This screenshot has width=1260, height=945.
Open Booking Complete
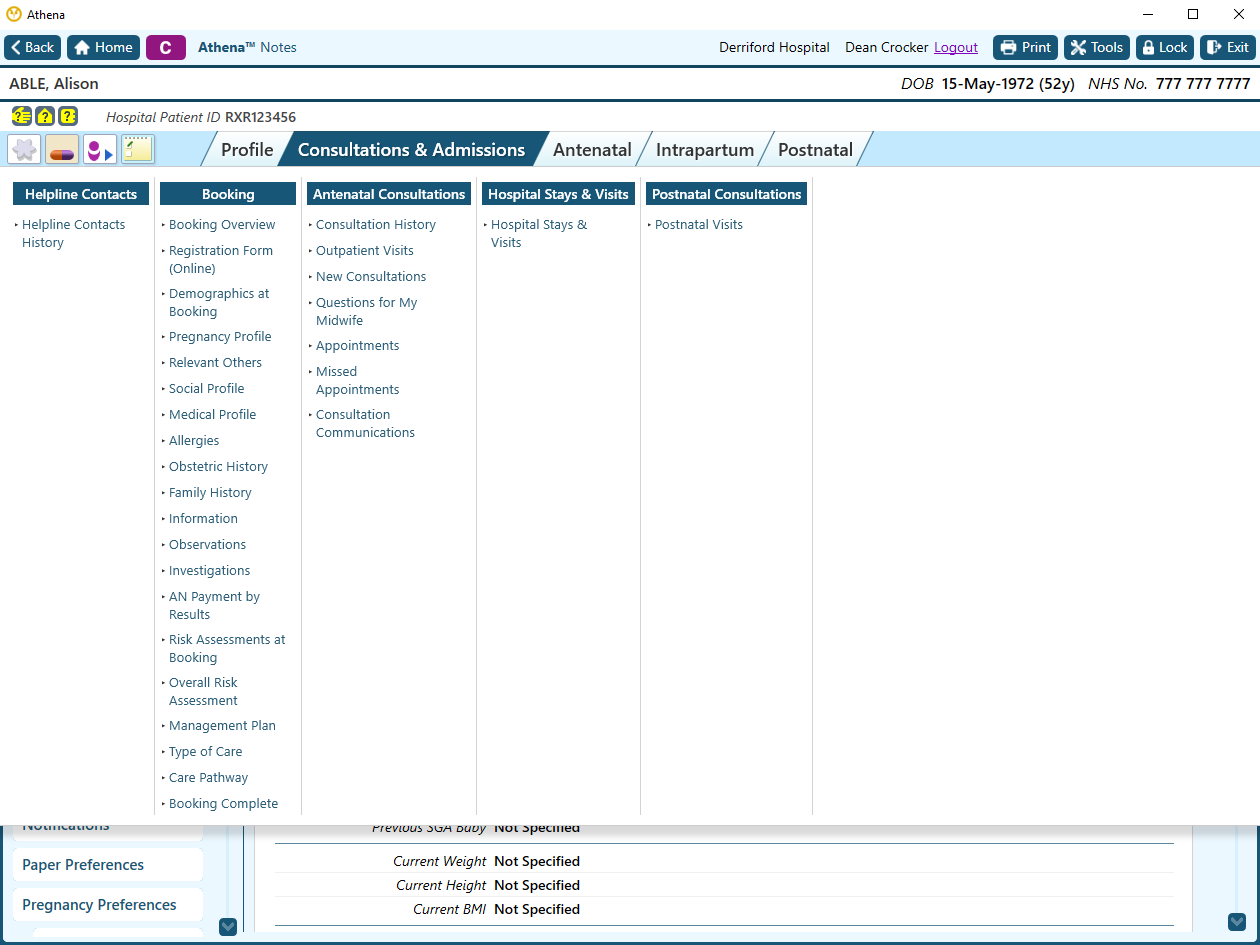(223, 804)
